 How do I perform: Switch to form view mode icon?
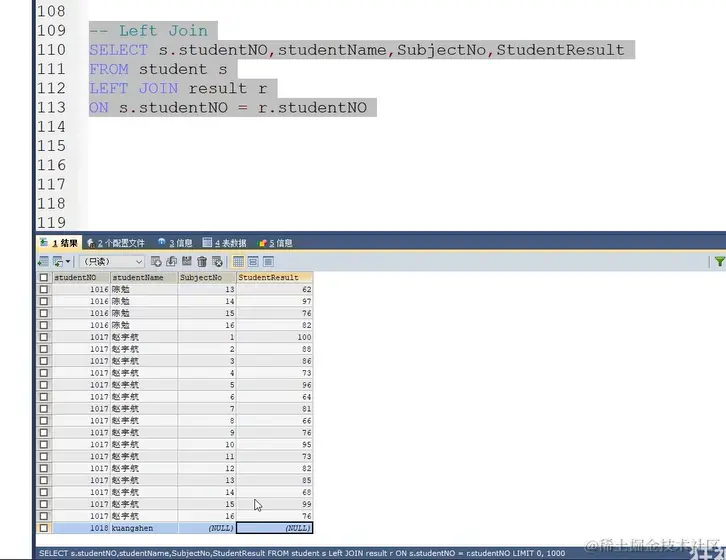(253, 262)
